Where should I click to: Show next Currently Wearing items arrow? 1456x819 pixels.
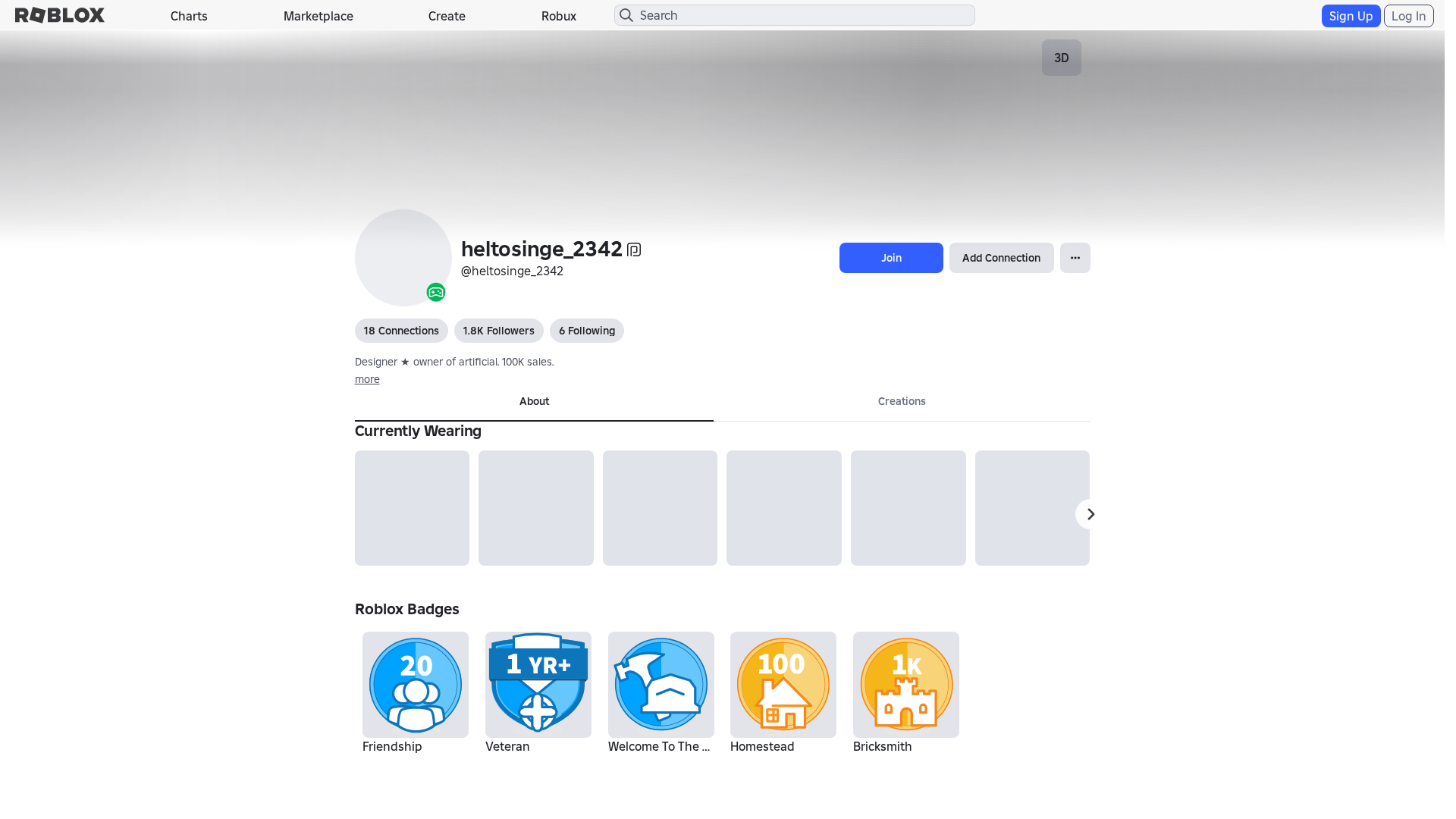[x=1090, y=514]
